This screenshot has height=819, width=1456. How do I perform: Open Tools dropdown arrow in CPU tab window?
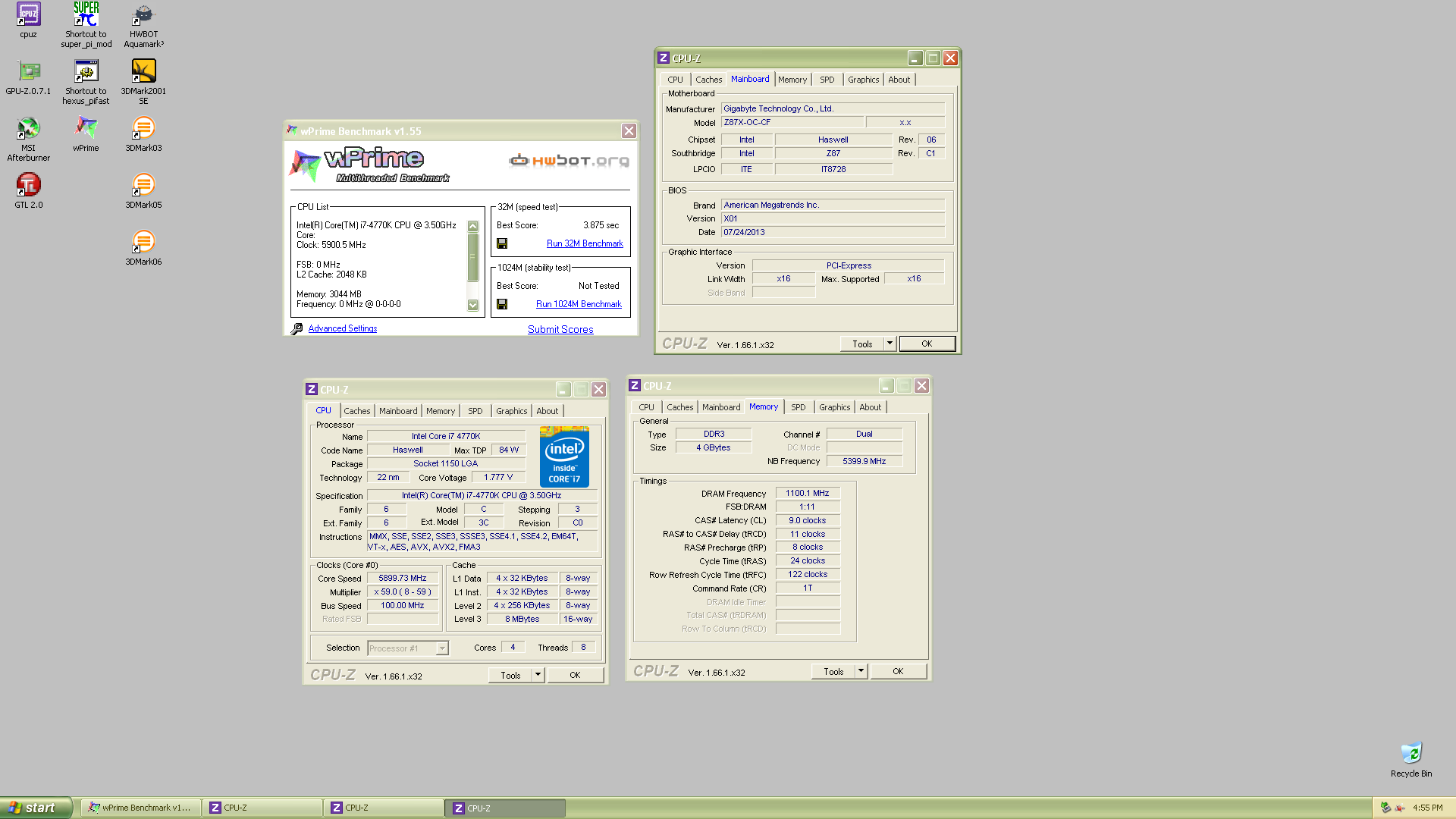click(x=538, y=676)
